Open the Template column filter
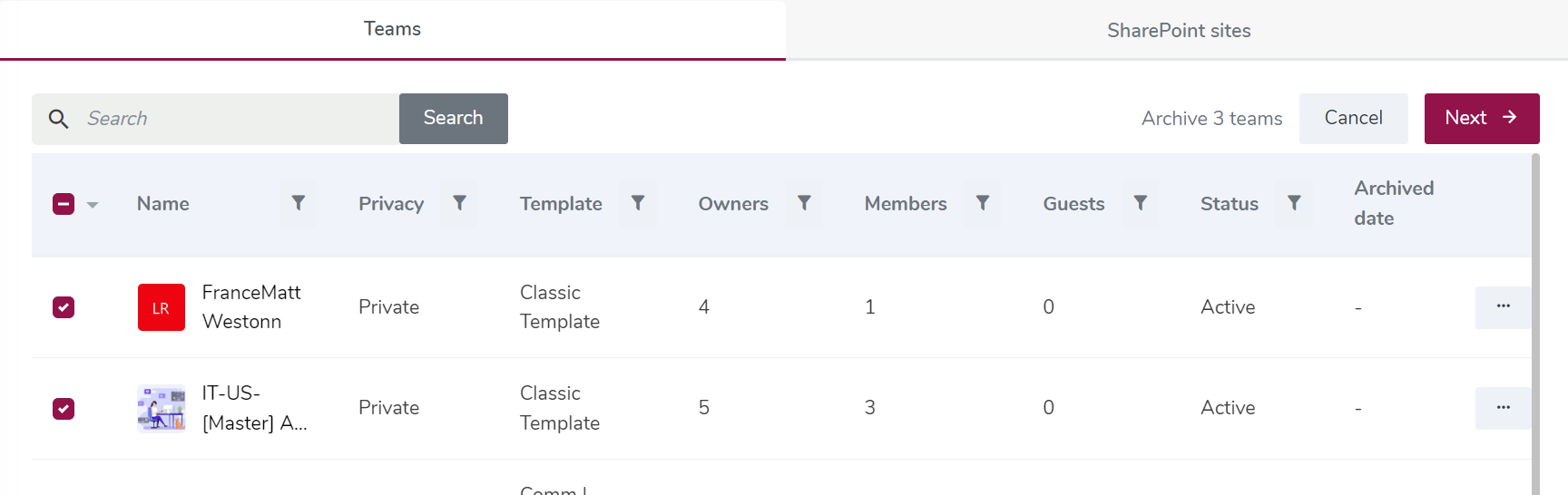This screenshot has height=495, width=1568. pyautogui.click(x=638, y=204)
